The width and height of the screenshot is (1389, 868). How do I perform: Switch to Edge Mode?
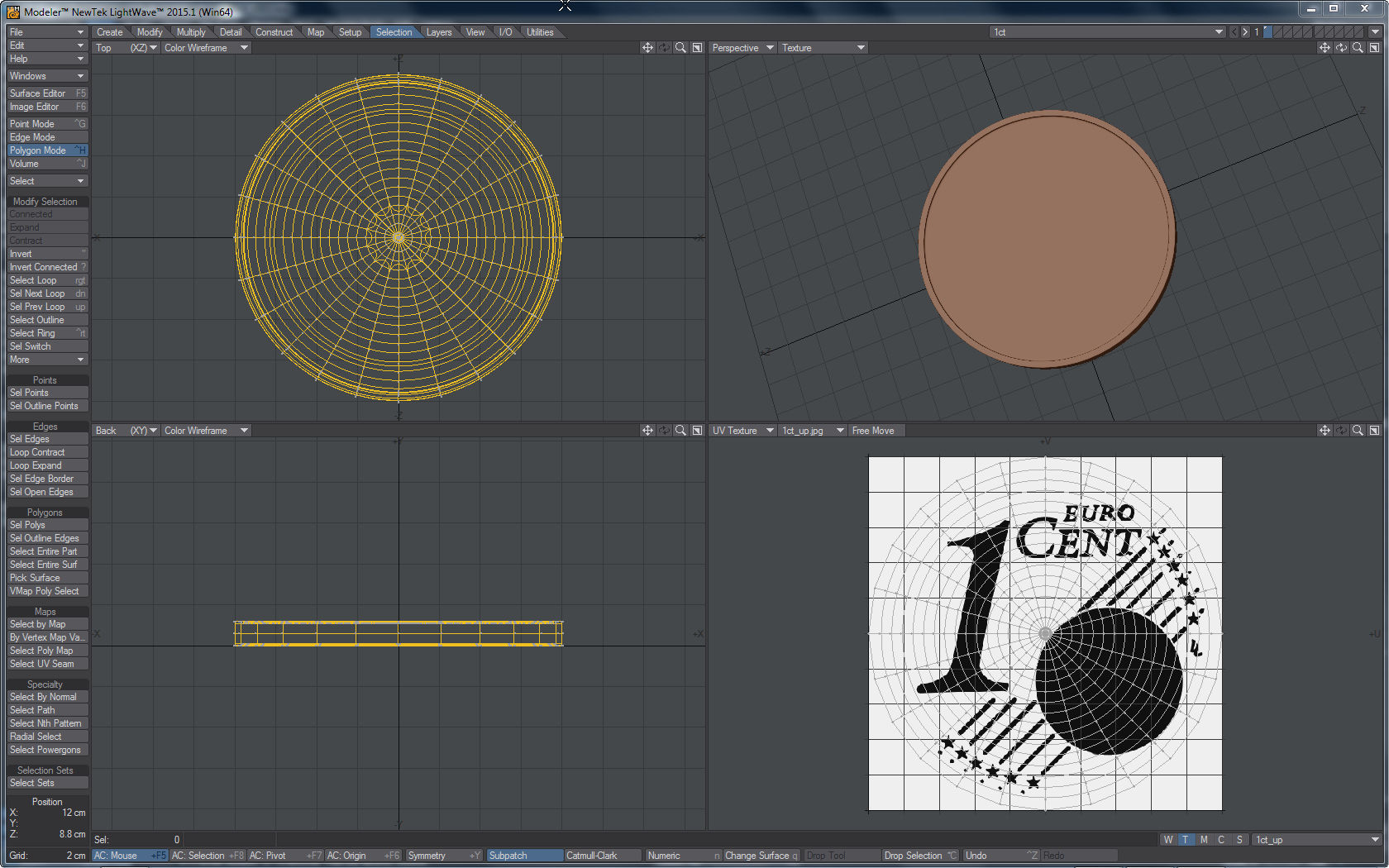tap(47, 137)
